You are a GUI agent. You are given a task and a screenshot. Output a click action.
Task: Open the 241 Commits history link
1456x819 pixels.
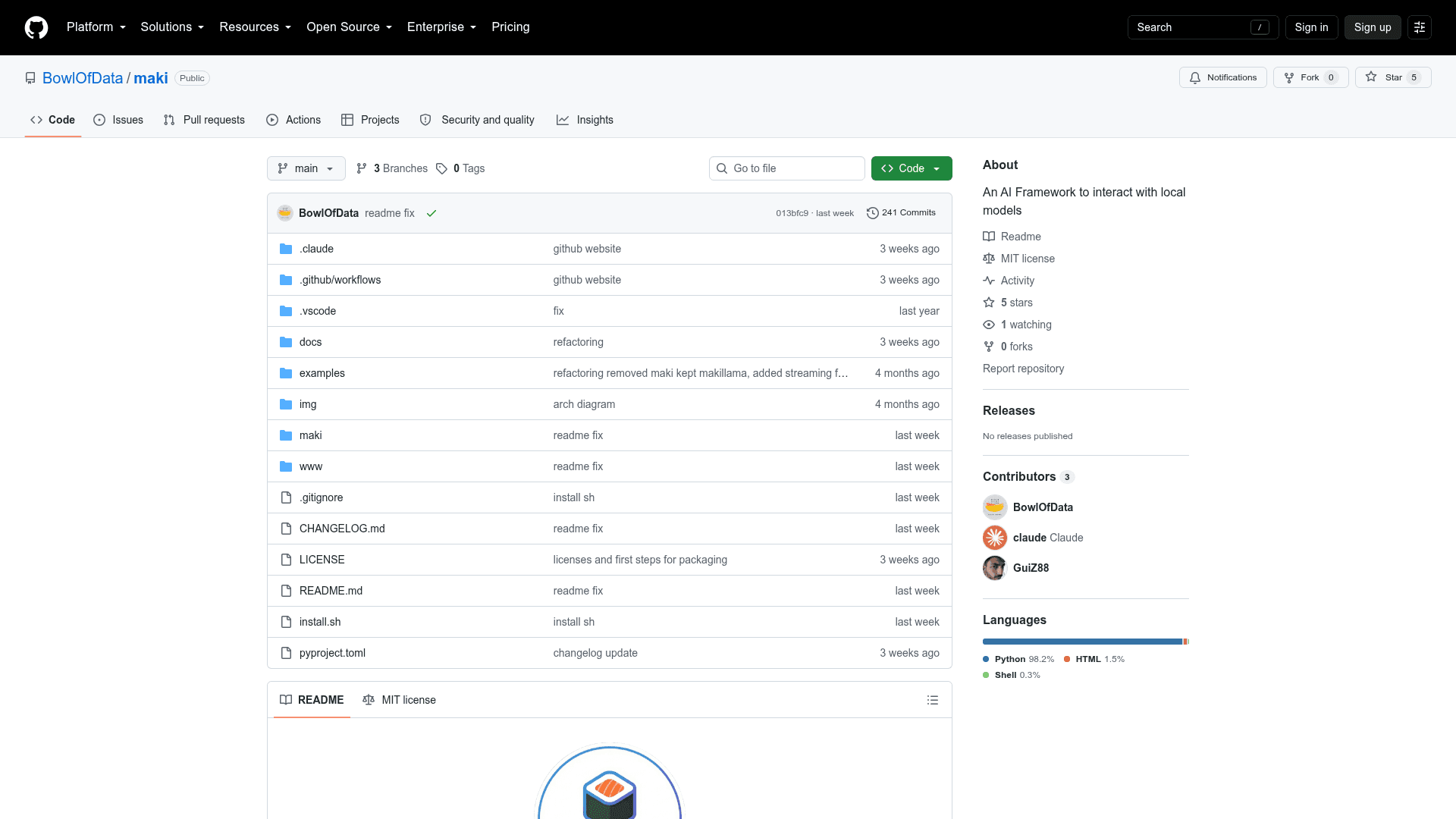(901, 213)
